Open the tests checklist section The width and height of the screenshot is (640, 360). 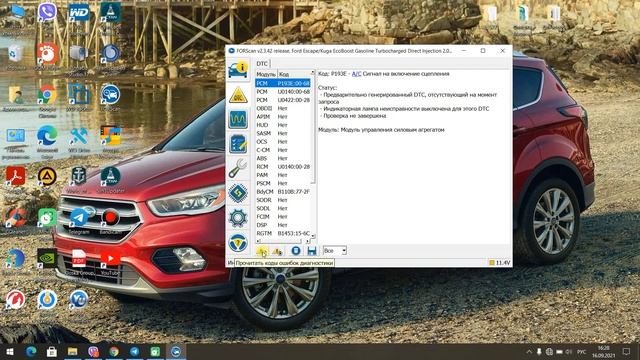click(238, 144)
